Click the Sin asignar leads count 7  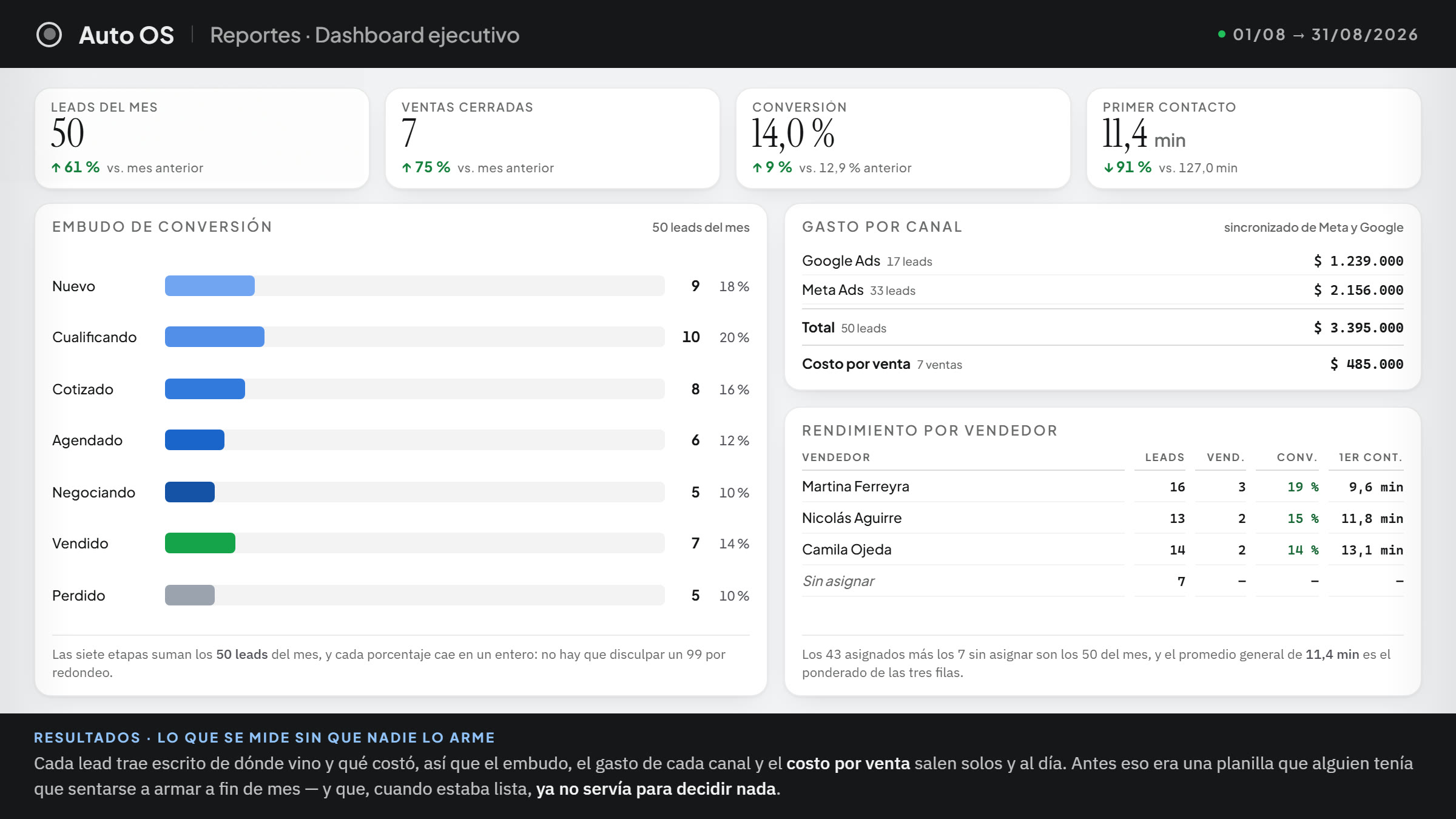tap(1181, 582)
